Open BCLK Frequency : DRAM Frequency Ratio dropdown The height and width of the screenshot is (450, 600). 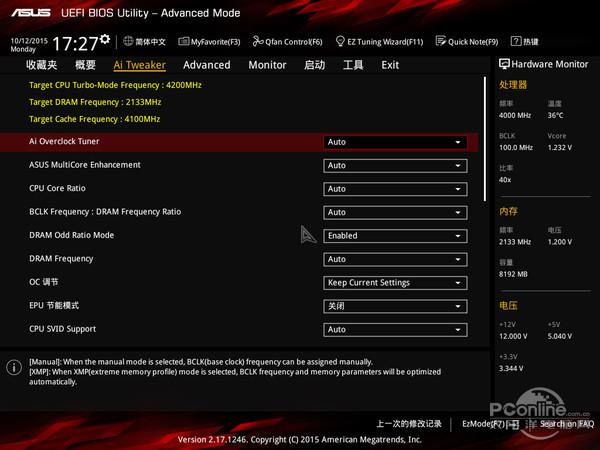[395, 212]
